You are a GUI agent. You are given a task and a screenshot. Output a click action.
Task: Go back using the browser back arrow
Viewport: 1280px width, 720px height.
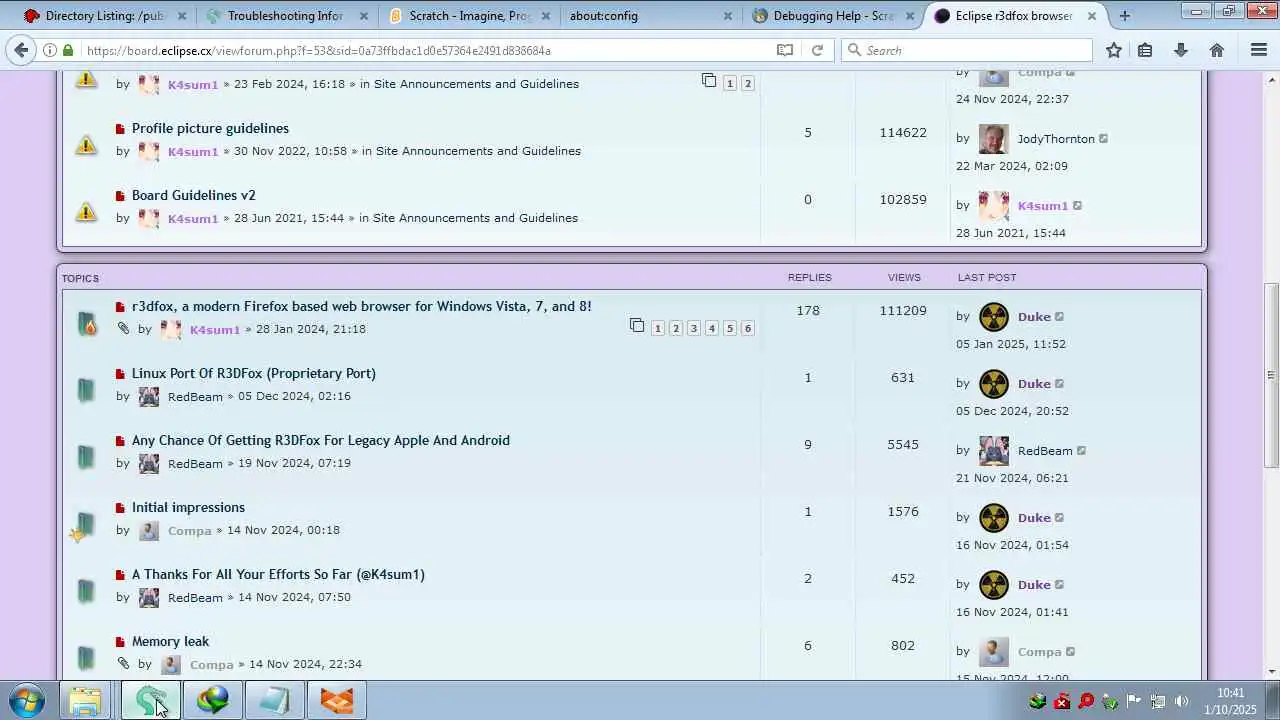coord(22,50)
